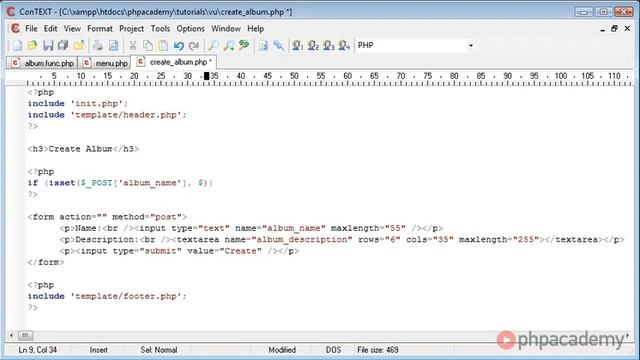The height and width of the screenshot is (360, 640).
Task: Click the form action method="post" line
Action: 107,217
